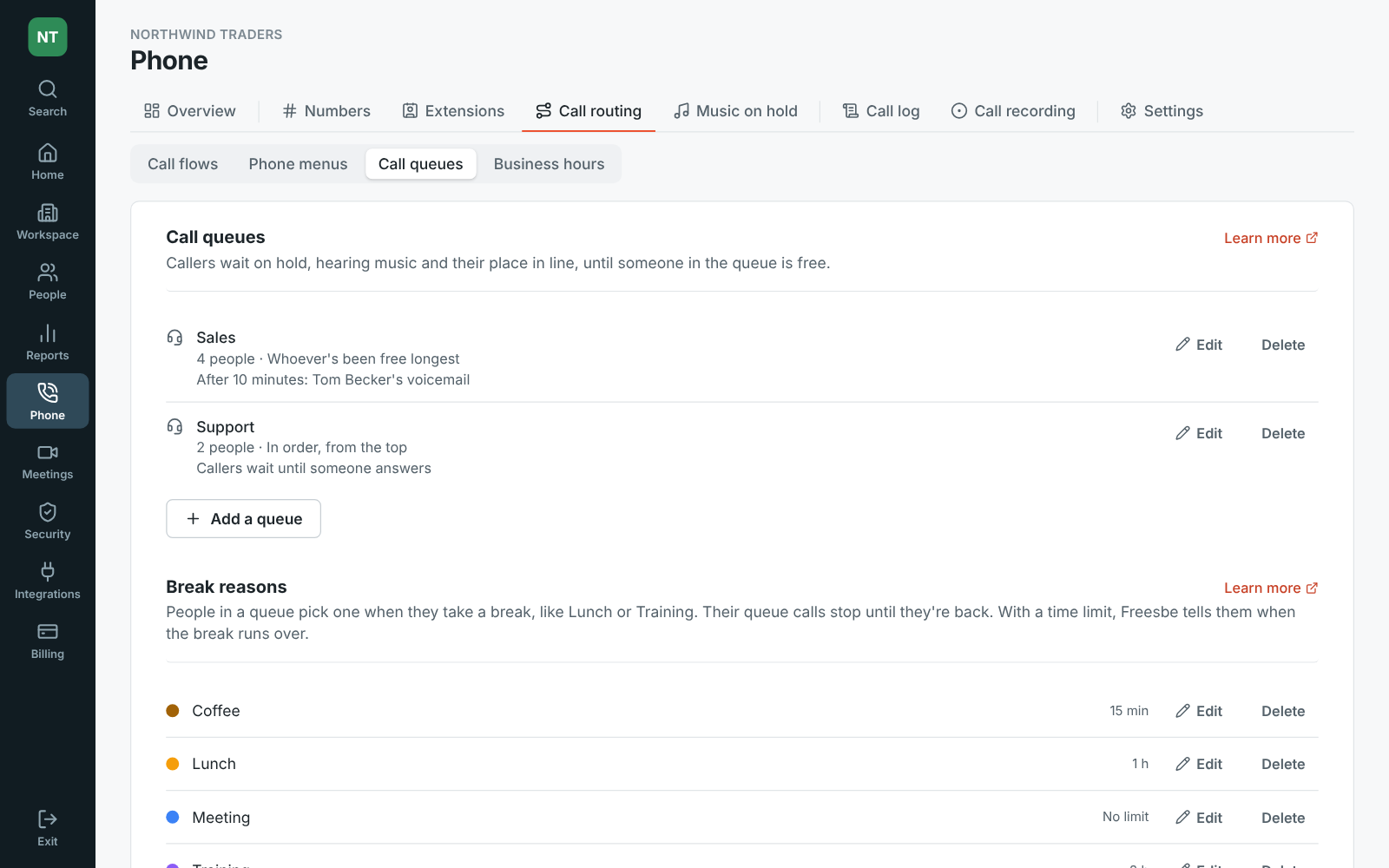Switch to the Business hours sub-tab
Viewport: 1389px width, 868px height.
(549, 164)
